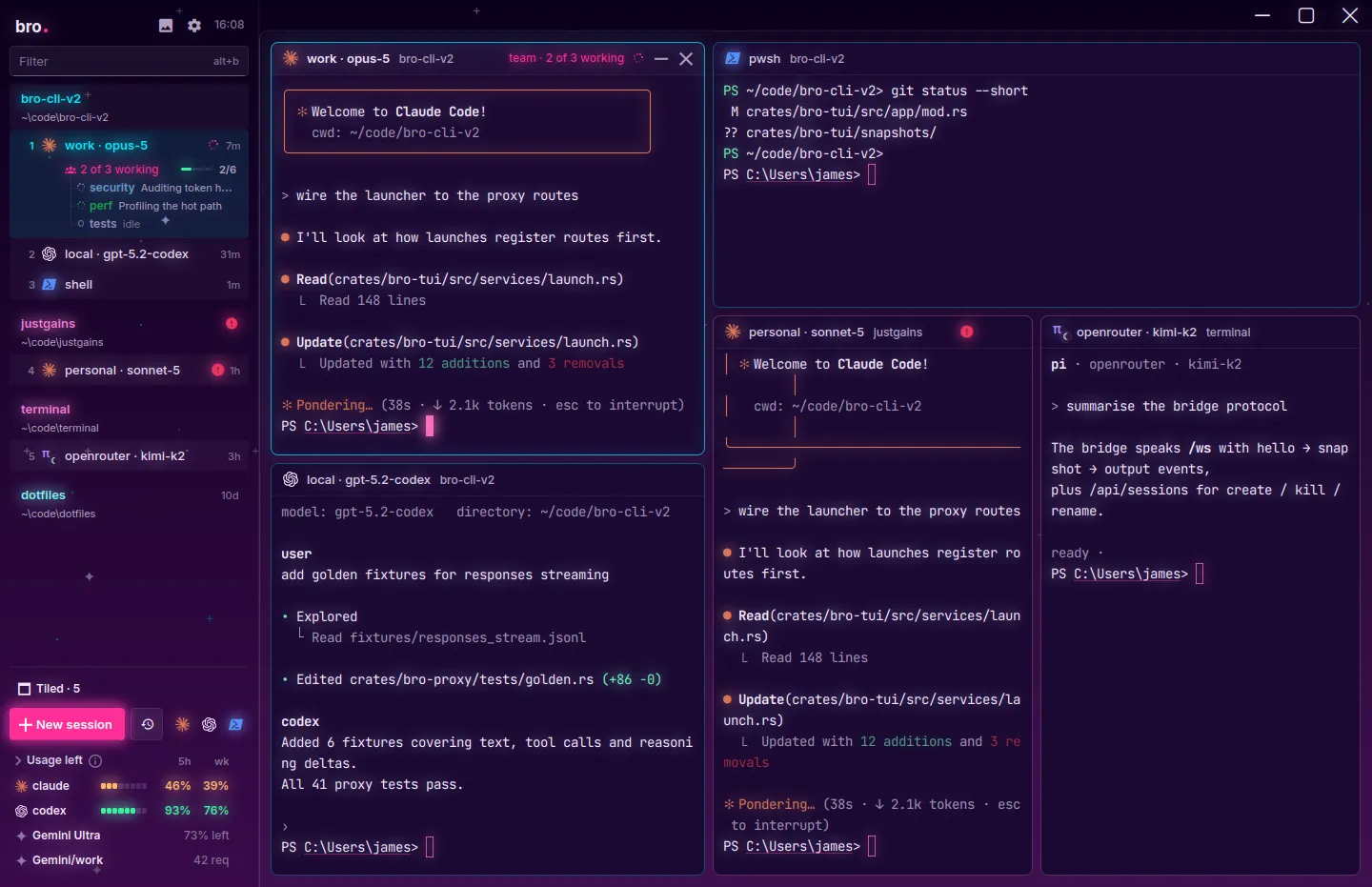Select the personal · sonnet-5 session in sidebar
The width and height of the screenshot is (1372, 887).
point(130,371)
